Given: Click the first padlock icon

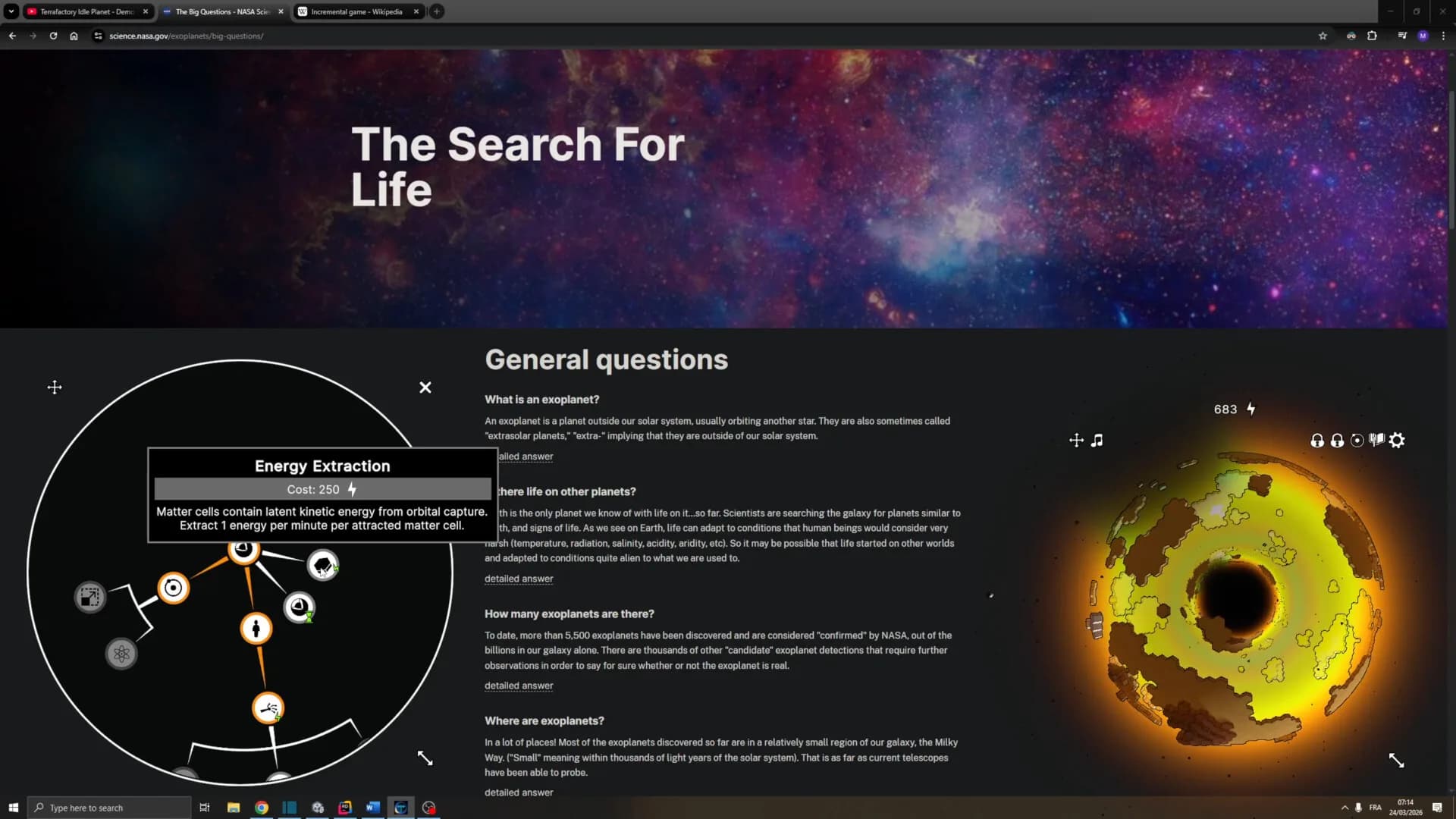Looking at the screenshot, I should coord(1317,441).
